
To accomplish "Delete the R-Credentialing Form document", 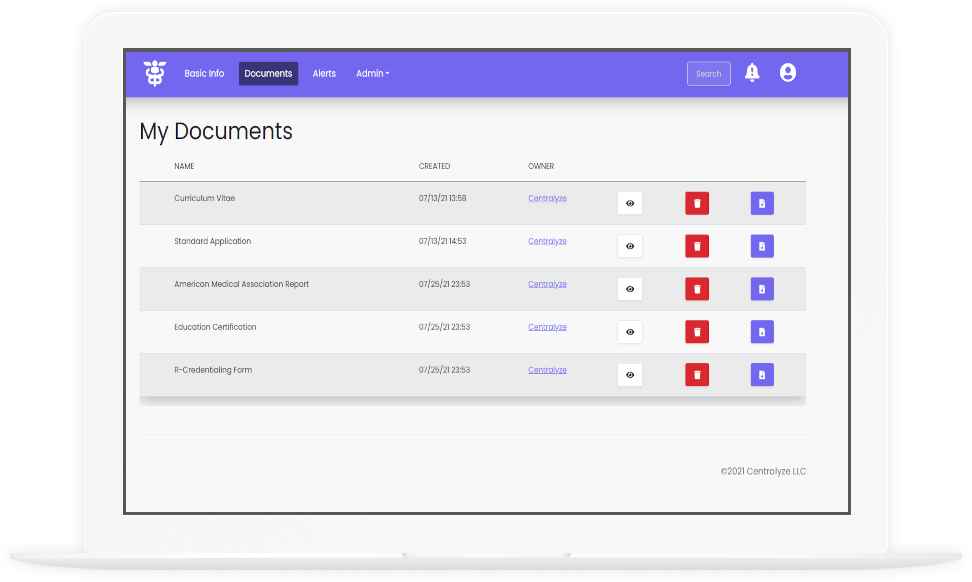I will coord(697,375).
